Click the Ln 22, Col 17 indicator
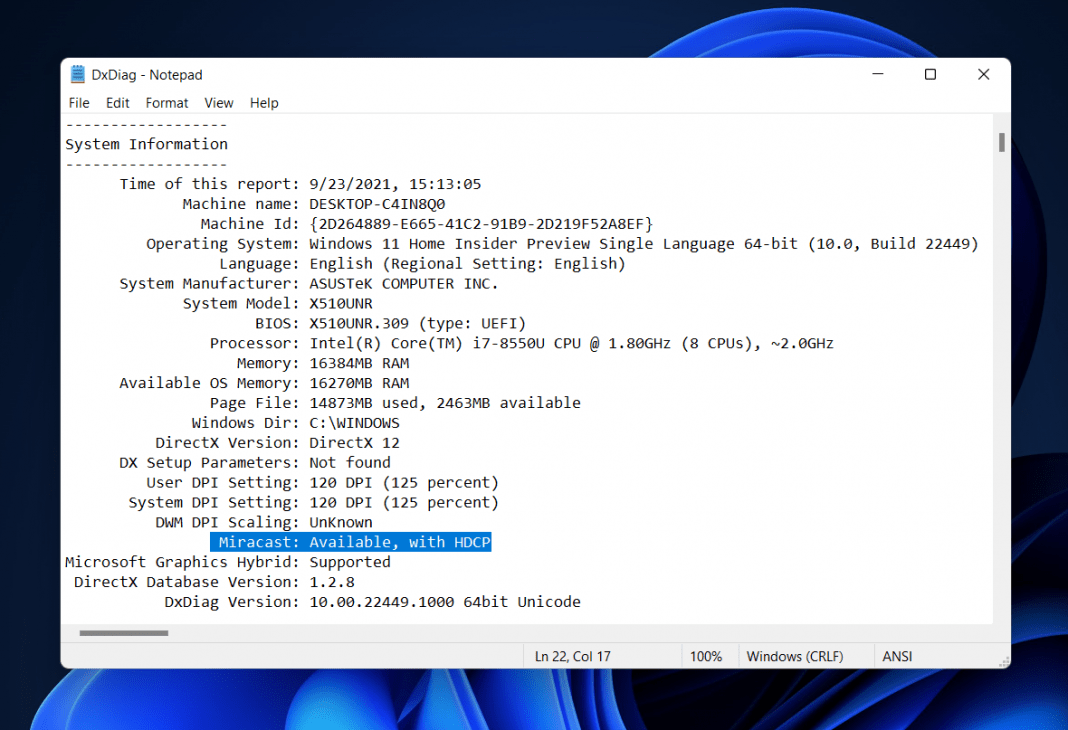1068x730 pixels. tap(573, 656)
